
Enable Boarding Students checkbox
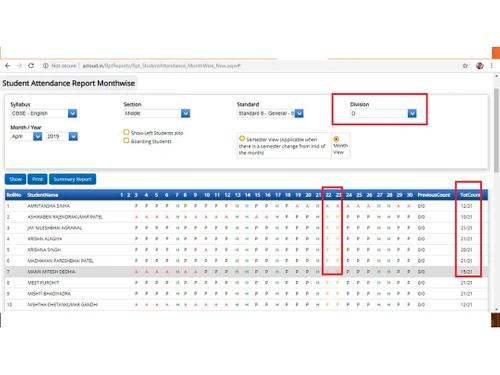pyautogui.click(x=126, y=141)
